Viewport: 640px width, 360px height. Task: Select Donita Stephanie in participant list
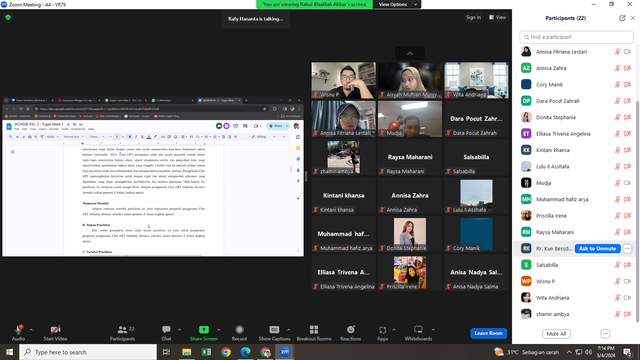point(576,117)
